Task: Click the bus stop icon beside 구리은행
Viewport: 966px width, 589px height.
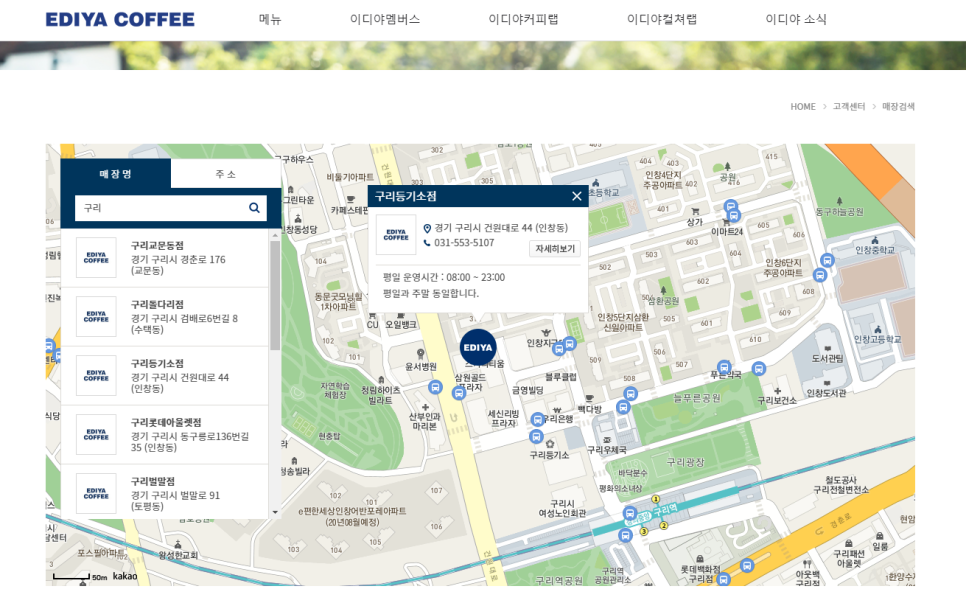Action: [538, 420]
